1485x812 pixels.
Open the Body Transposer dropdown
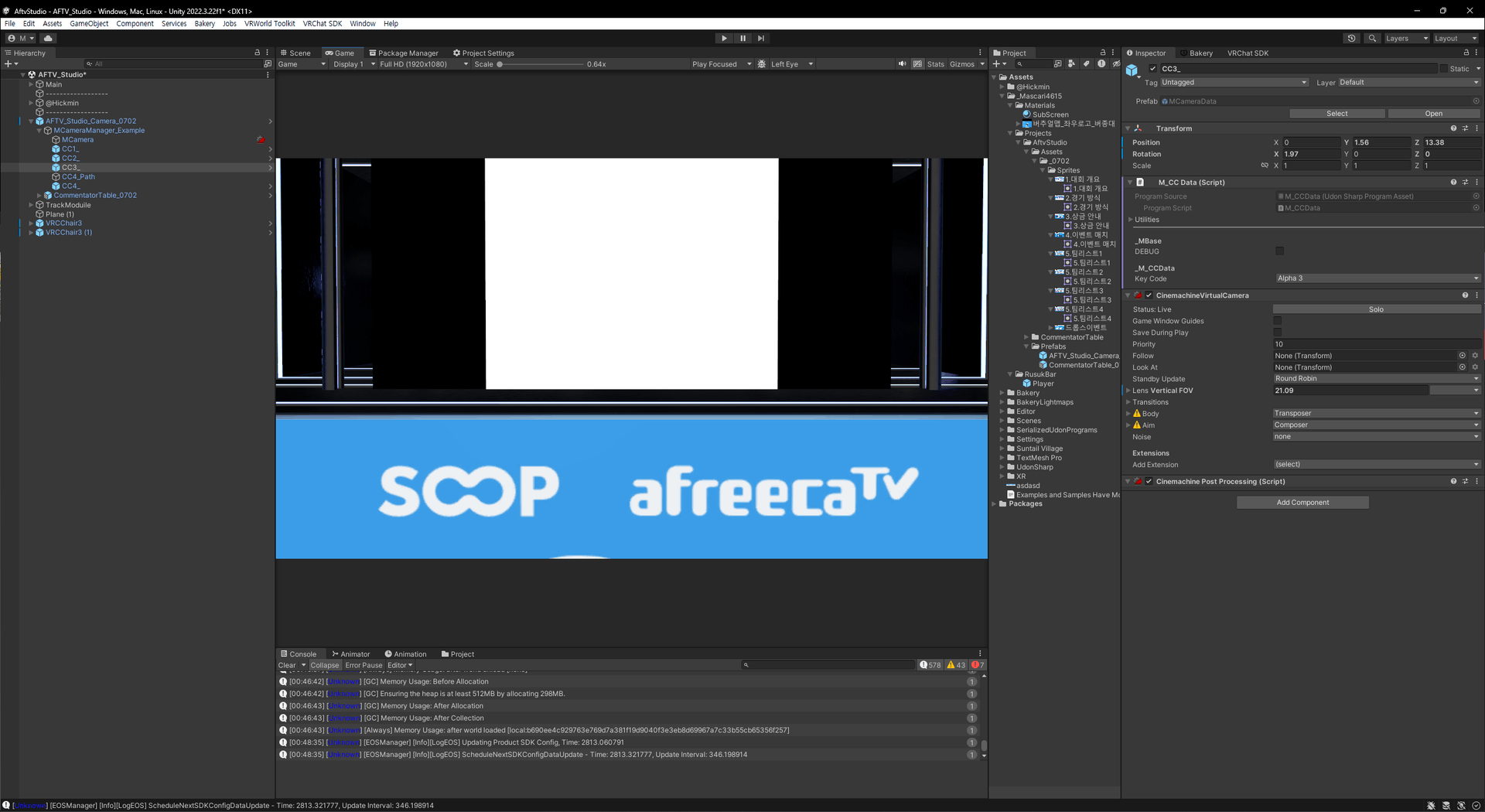click(x=1377, y=414)
